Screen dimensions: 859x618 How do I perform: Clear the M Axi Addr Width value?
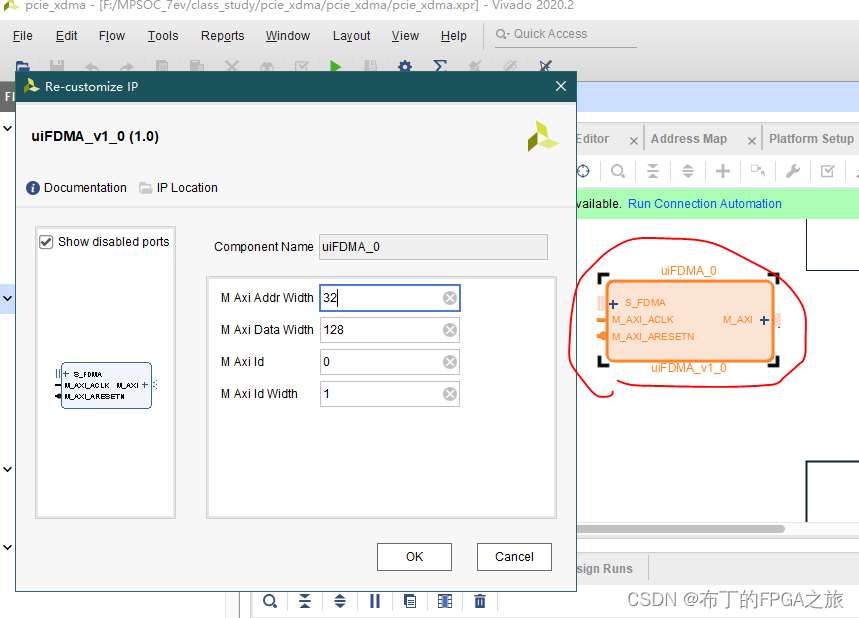pos(450,298)
